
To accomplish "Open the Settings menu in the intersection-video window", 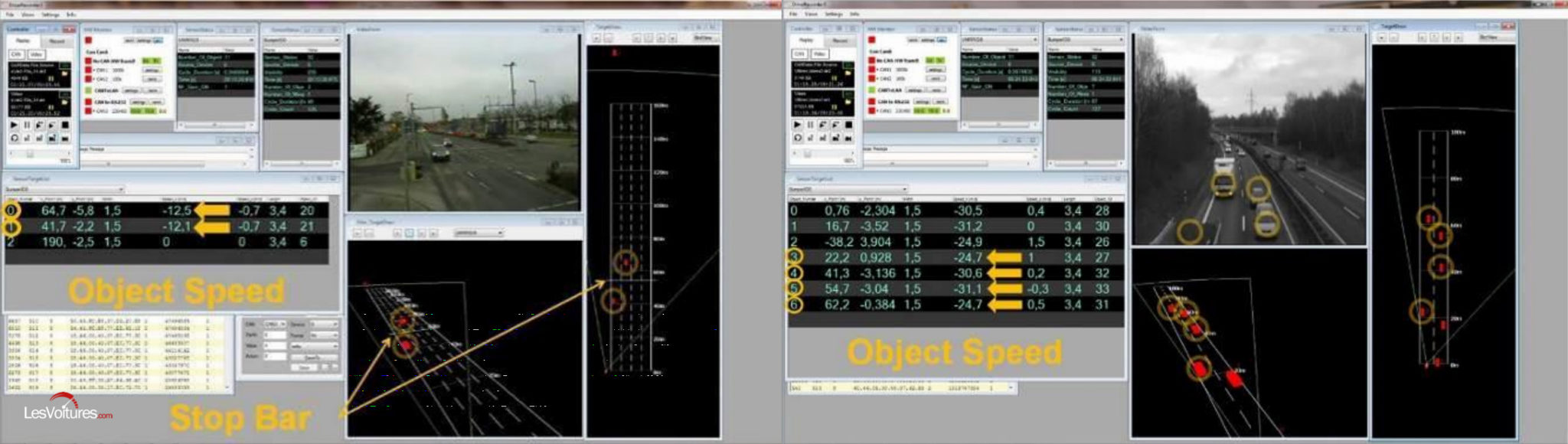I will click(50, 15).
